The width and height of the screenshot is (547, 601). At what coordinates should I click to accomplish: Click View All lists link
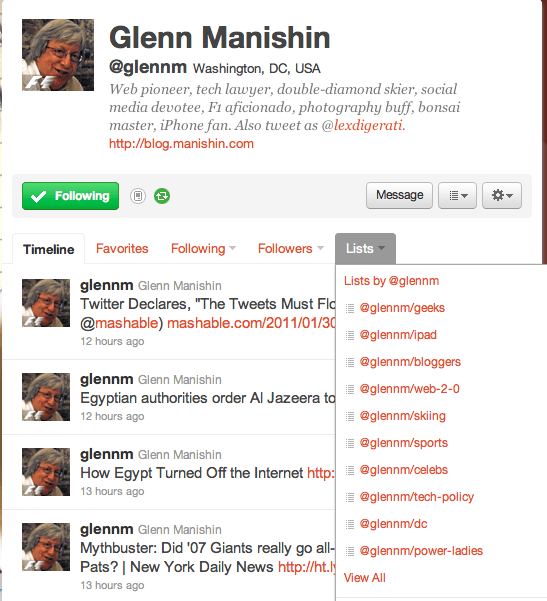coord(365,578)
